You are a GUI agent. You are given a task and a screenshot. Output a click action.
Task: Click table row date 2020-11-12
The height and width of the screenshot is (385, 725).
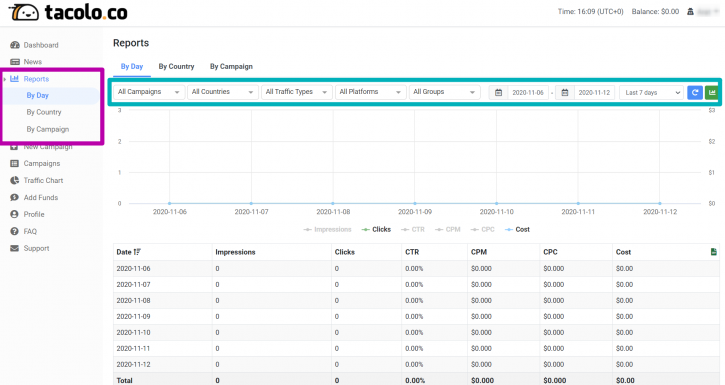pos(133,364)
